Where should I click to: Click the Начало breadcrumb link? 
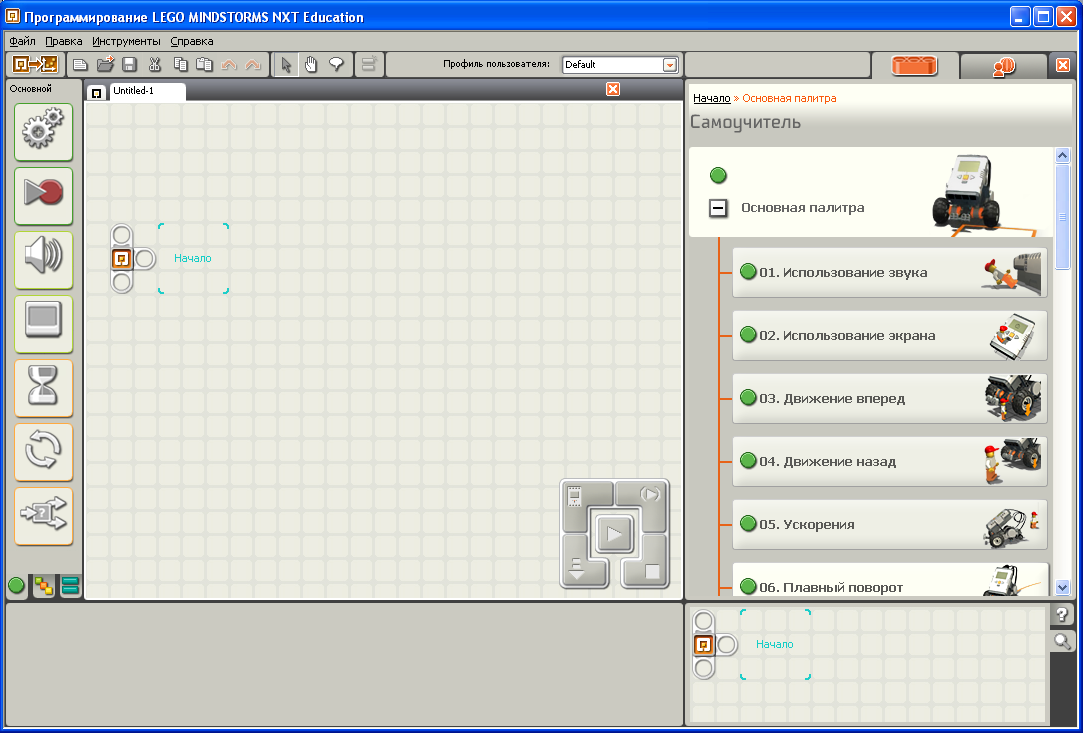(x=711, y=98)
